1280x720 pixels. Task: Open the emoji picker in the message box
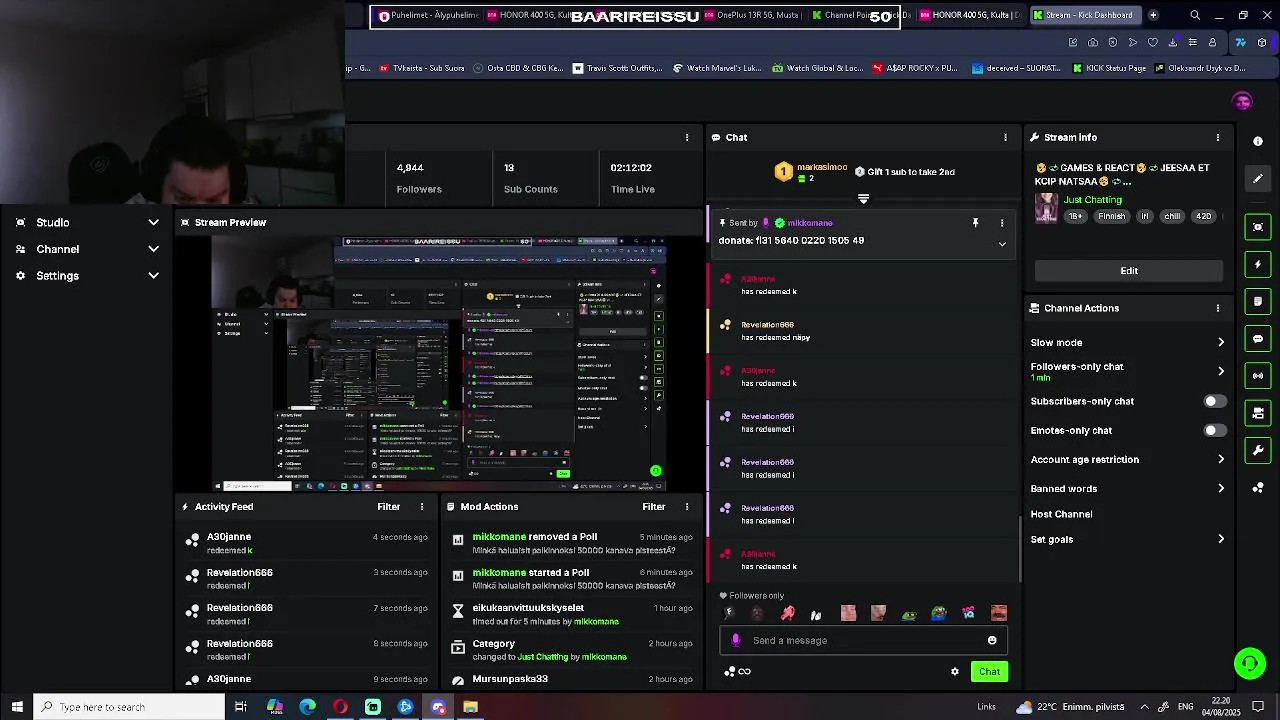(992, 640)
